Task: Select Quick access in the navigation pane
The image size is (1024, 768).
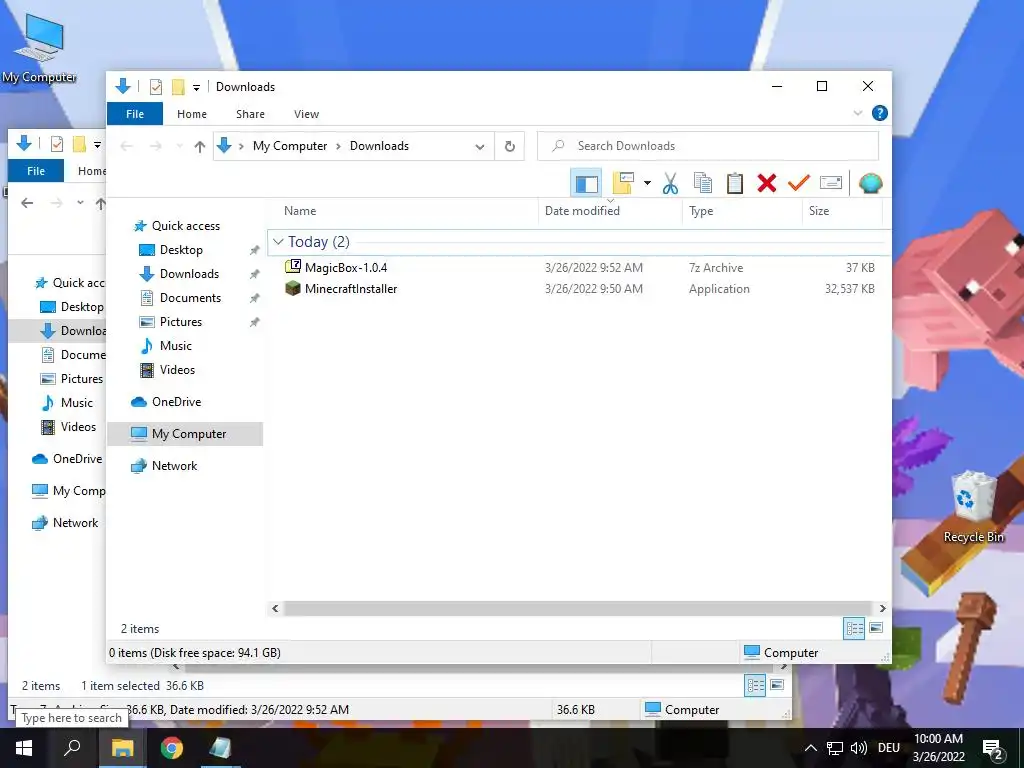Action: [x=185, y=226]
